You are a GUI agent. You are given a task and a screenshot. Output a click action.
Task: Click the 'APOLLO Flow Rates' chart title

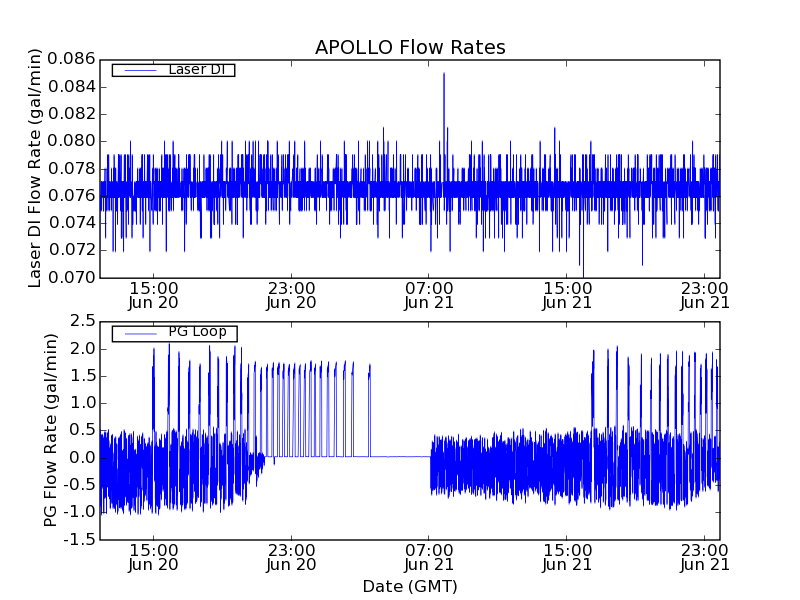click(410, 47)
